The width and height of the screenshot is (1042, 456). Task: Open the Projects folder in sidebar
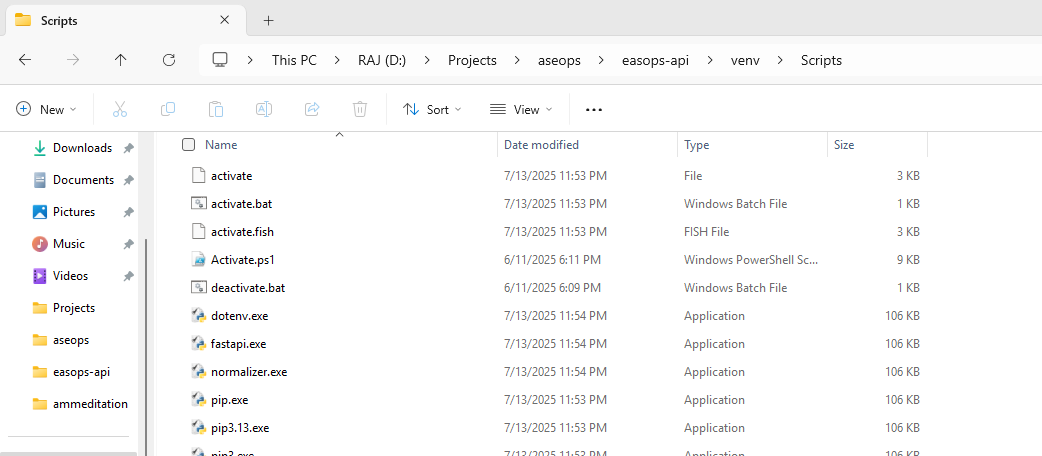coord(74,308)
